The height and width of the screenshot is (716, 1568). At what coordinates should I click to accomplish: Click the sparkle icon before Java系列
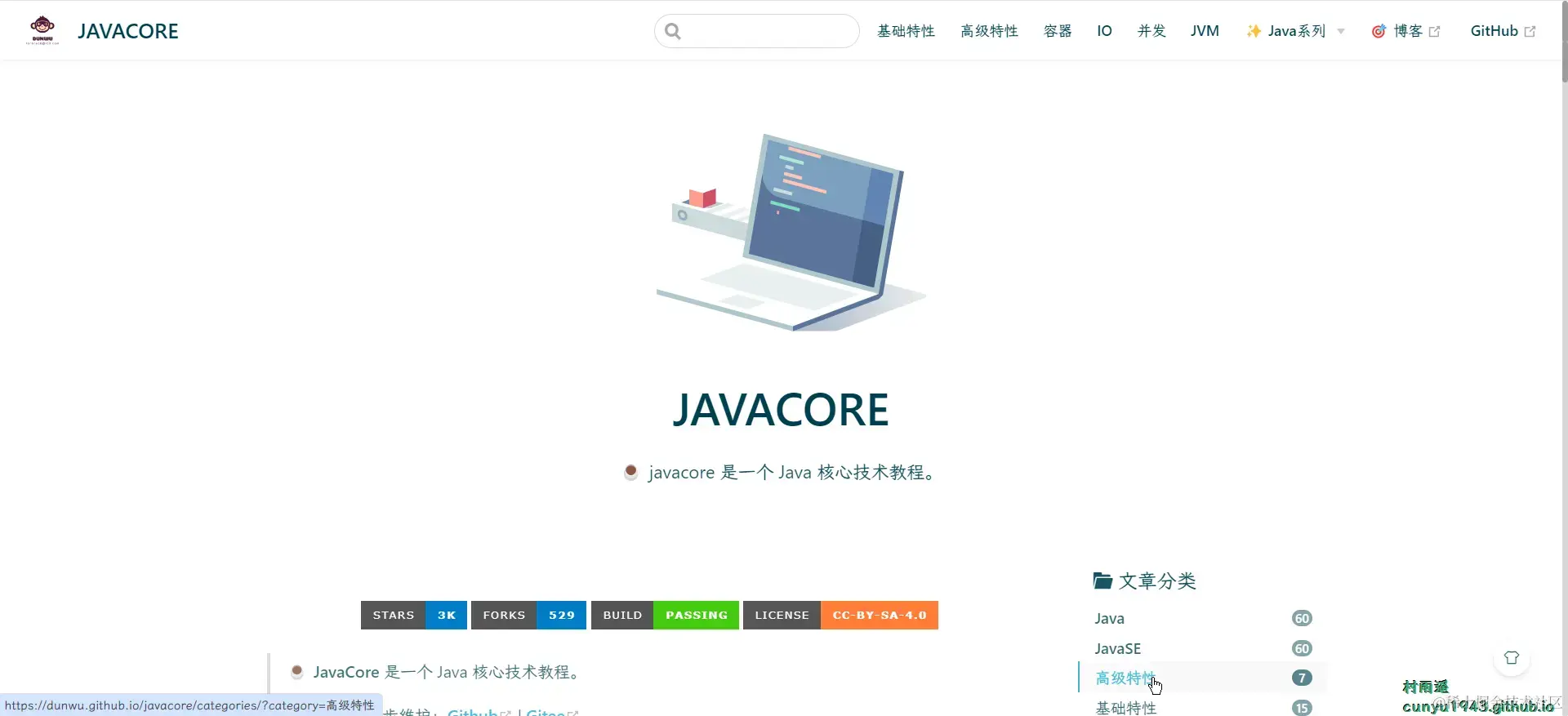1254,31
